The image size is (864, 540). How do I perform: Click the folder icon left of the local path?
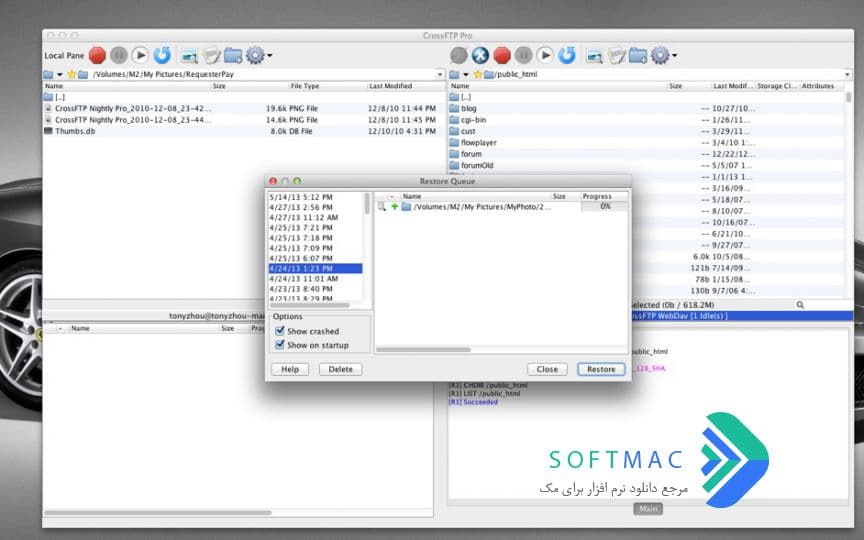point(48,74)
